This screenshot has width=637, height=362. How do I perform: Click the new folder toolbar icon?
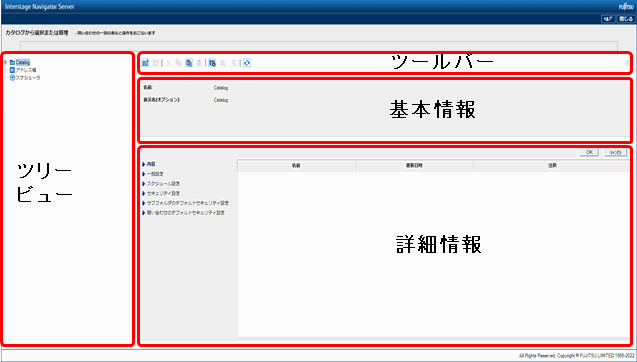pos(145,63)
